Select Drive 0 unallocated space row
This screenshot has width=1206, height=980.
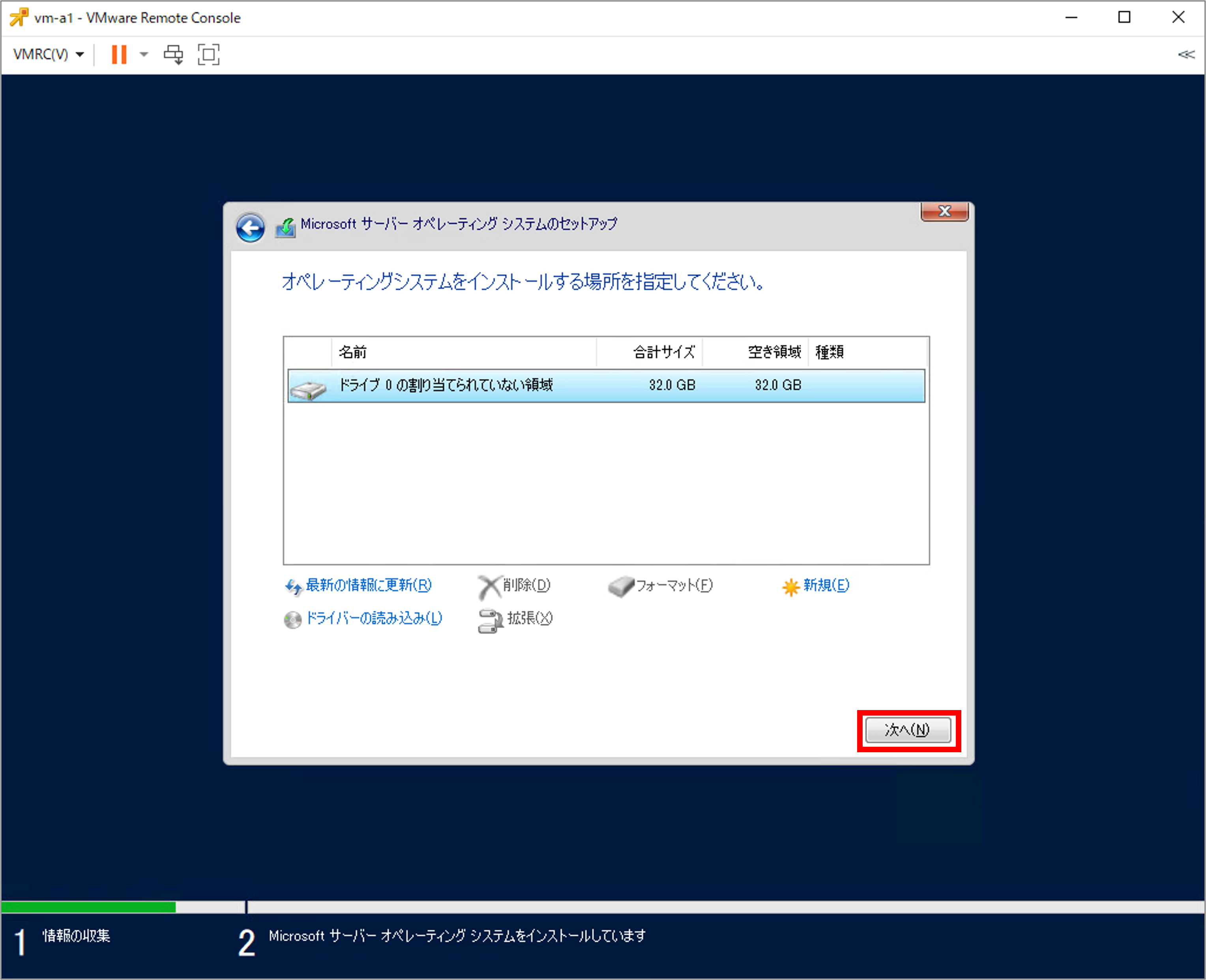click(x=605, y=386)
